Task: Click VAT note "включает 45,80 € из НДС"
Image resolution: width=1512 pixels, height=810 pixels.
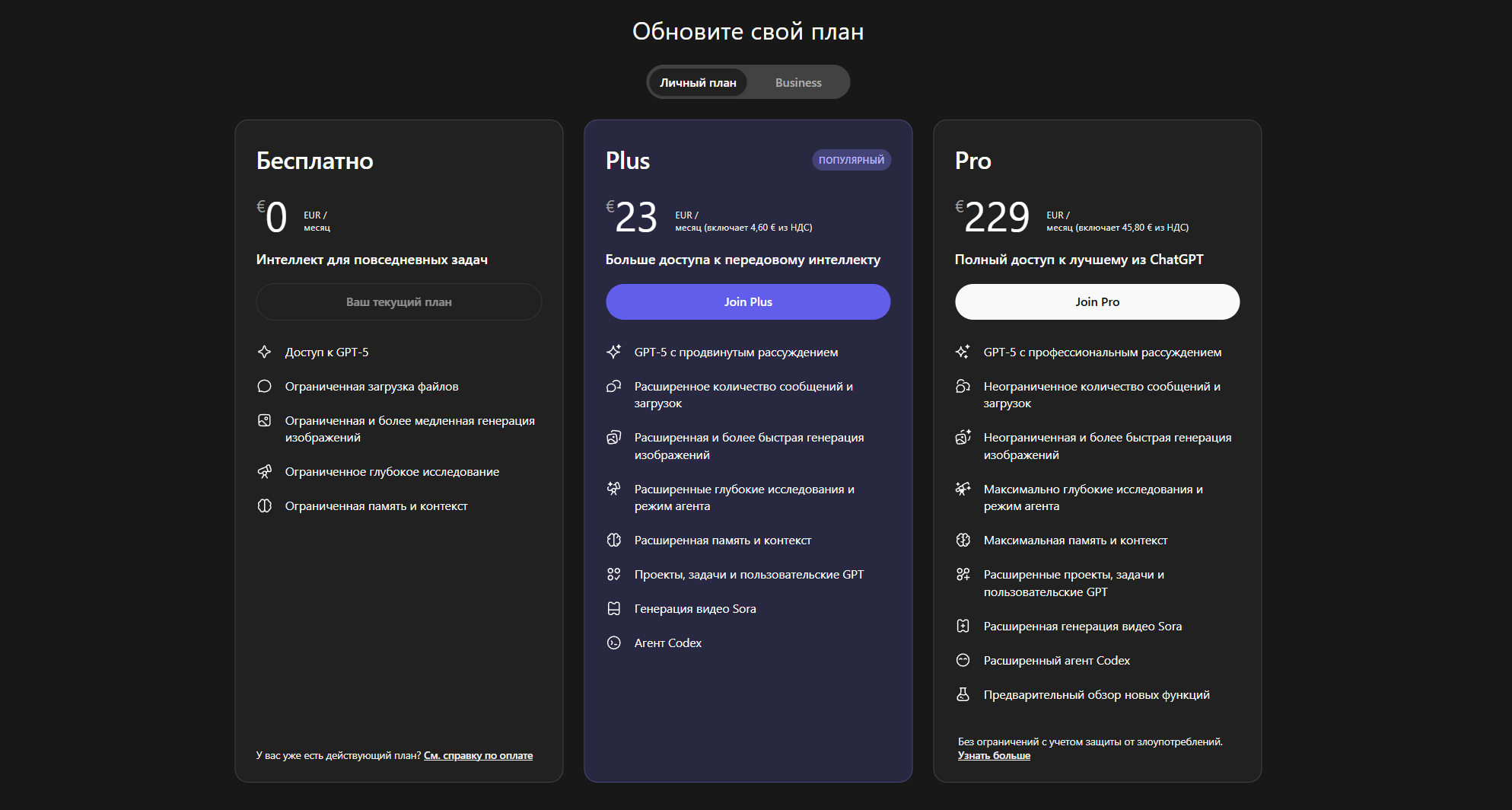Action: coord(1132,228)
